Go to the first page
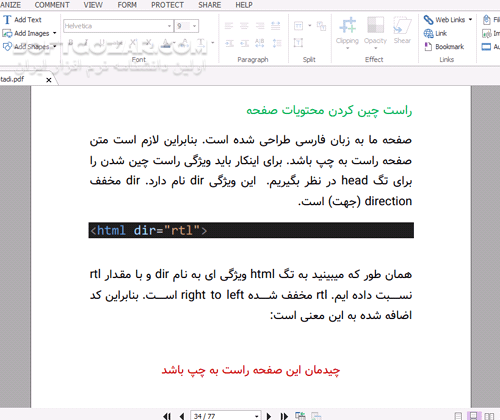Screen dimensions: 500x420 click(x=167, y=416)
